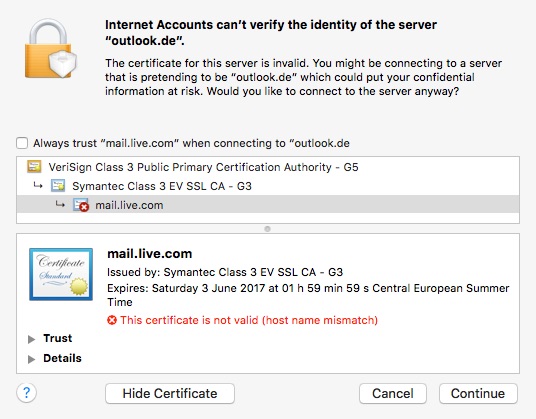Image resolution: width=536 pixels, height=419 pixels.
Task: Click the Issued by Symantec line
Action: [x=225, y=272]
